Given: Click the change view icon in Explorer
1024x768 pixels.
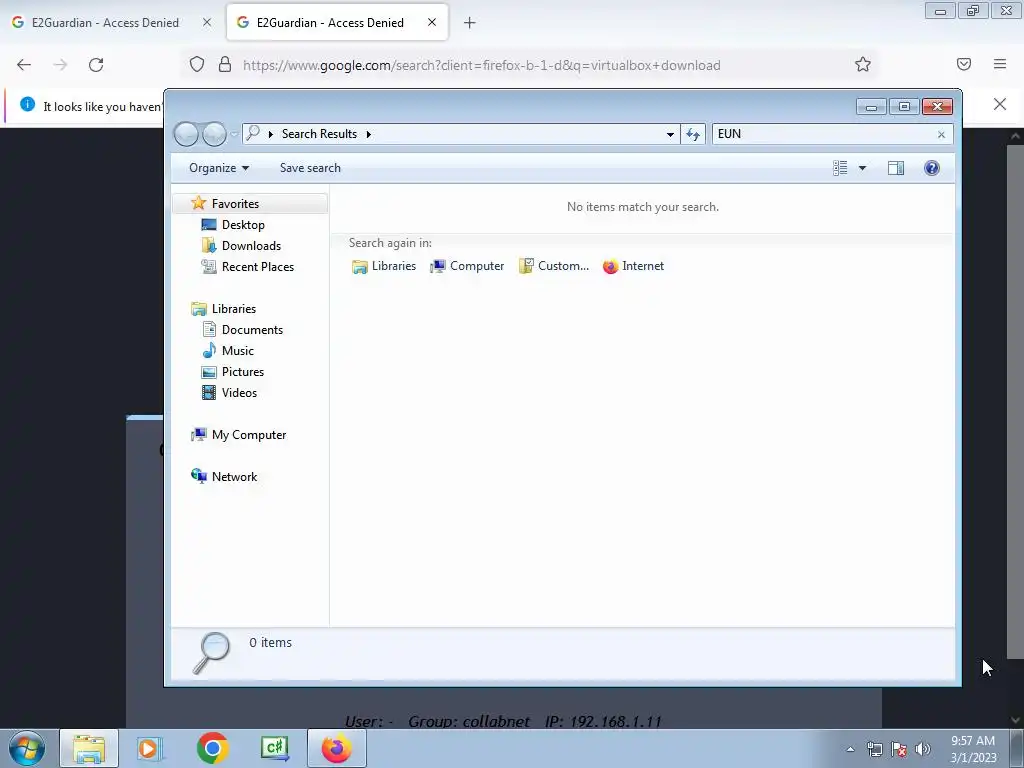Looking at the screenshot, I should pos(840,168).
